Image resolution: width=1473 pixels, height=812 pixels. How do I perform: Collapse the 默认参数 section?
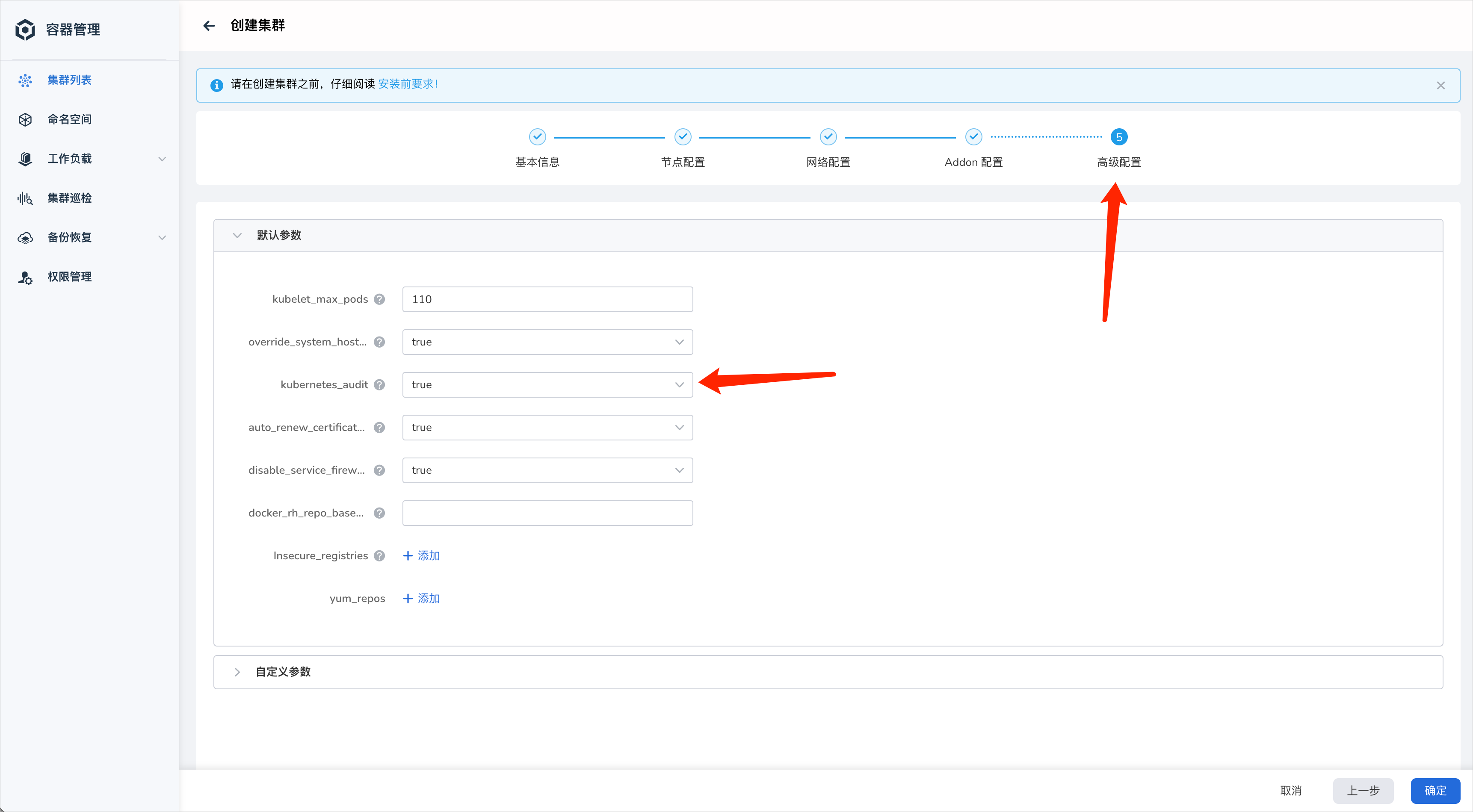237,236
